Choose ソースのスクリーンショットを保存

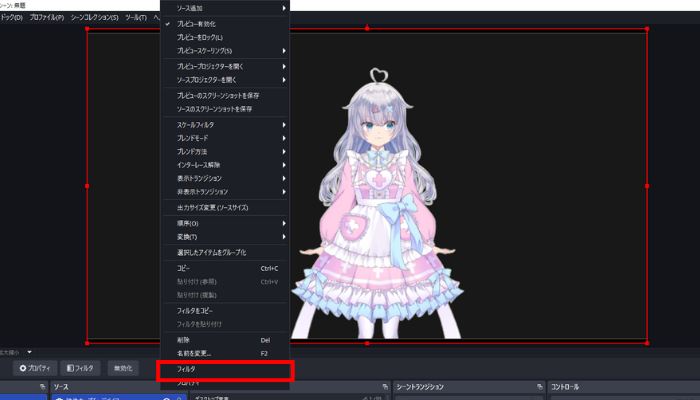[225, 109]
